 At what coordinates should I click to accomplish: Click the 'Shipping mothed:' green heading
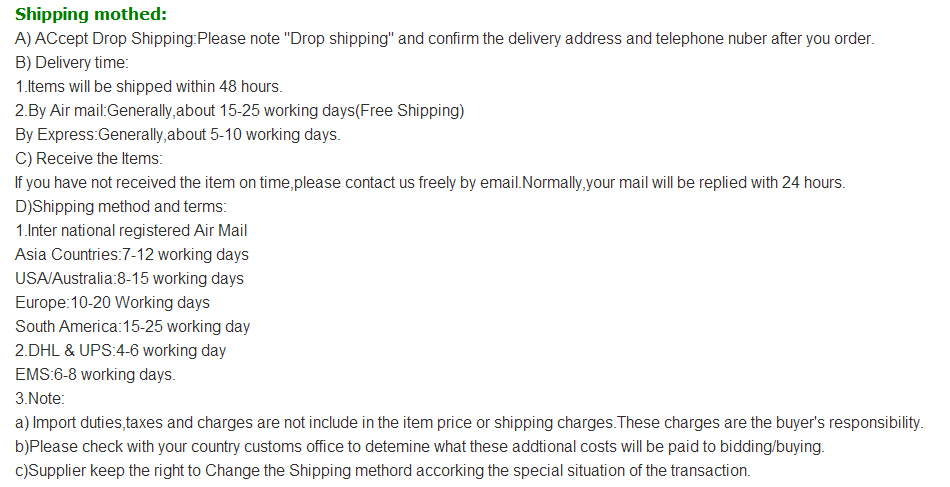[91, 15]
